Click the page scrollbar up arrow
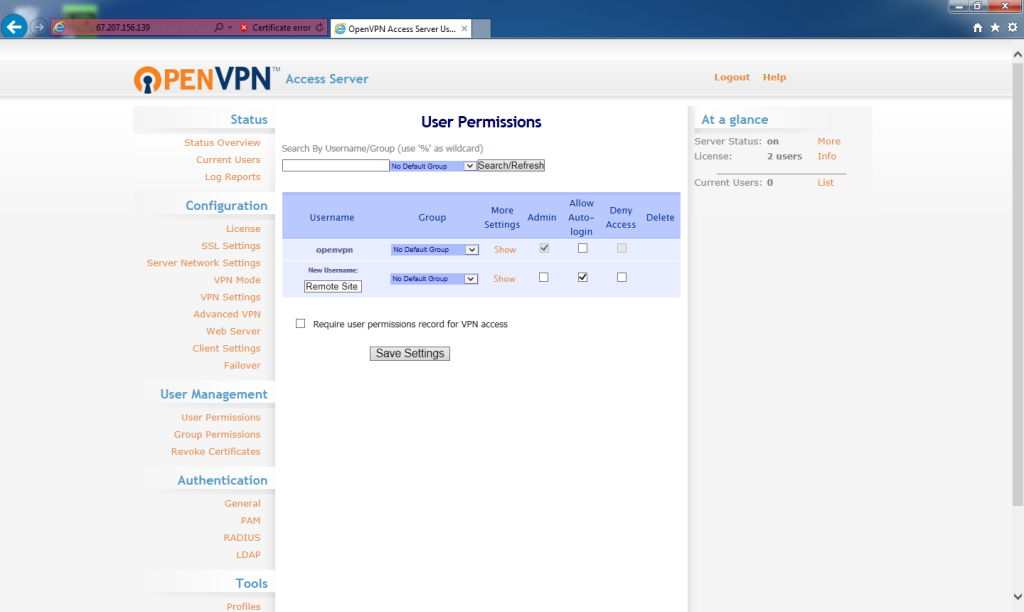This screenshot has height=612, width=1024. point(1017,55)
